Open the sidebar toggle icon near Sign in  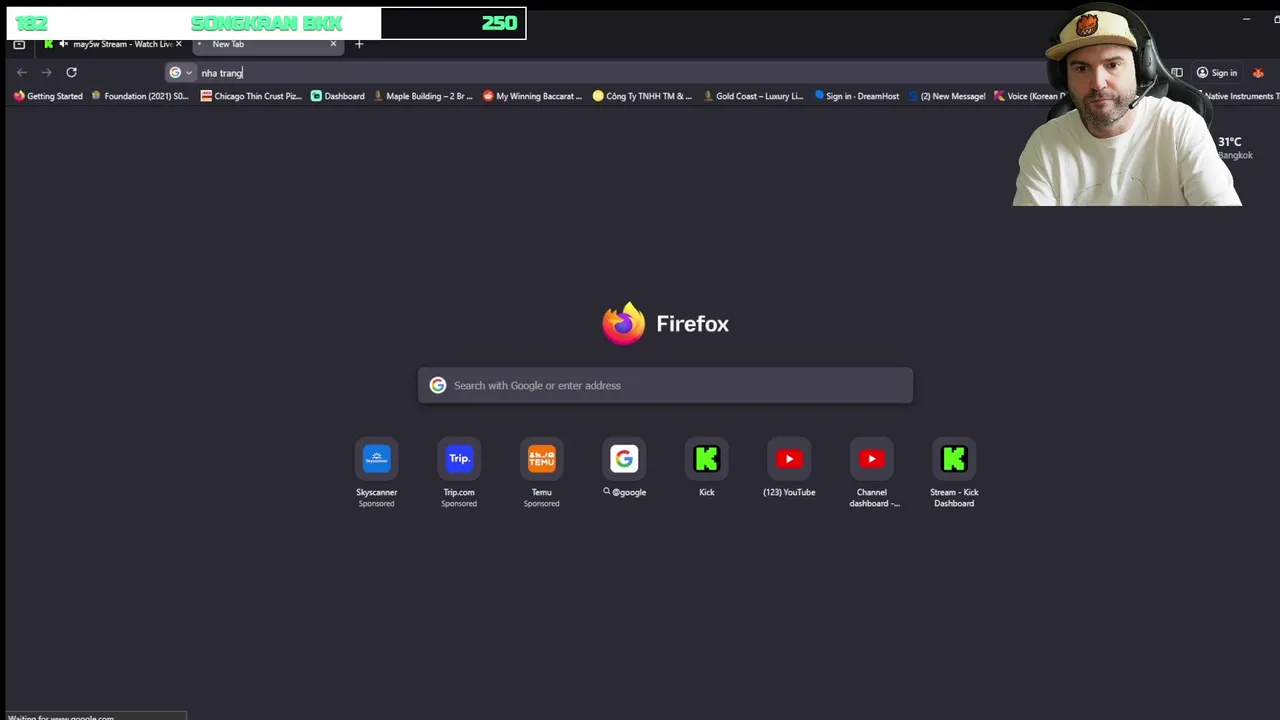[1177, 72]
